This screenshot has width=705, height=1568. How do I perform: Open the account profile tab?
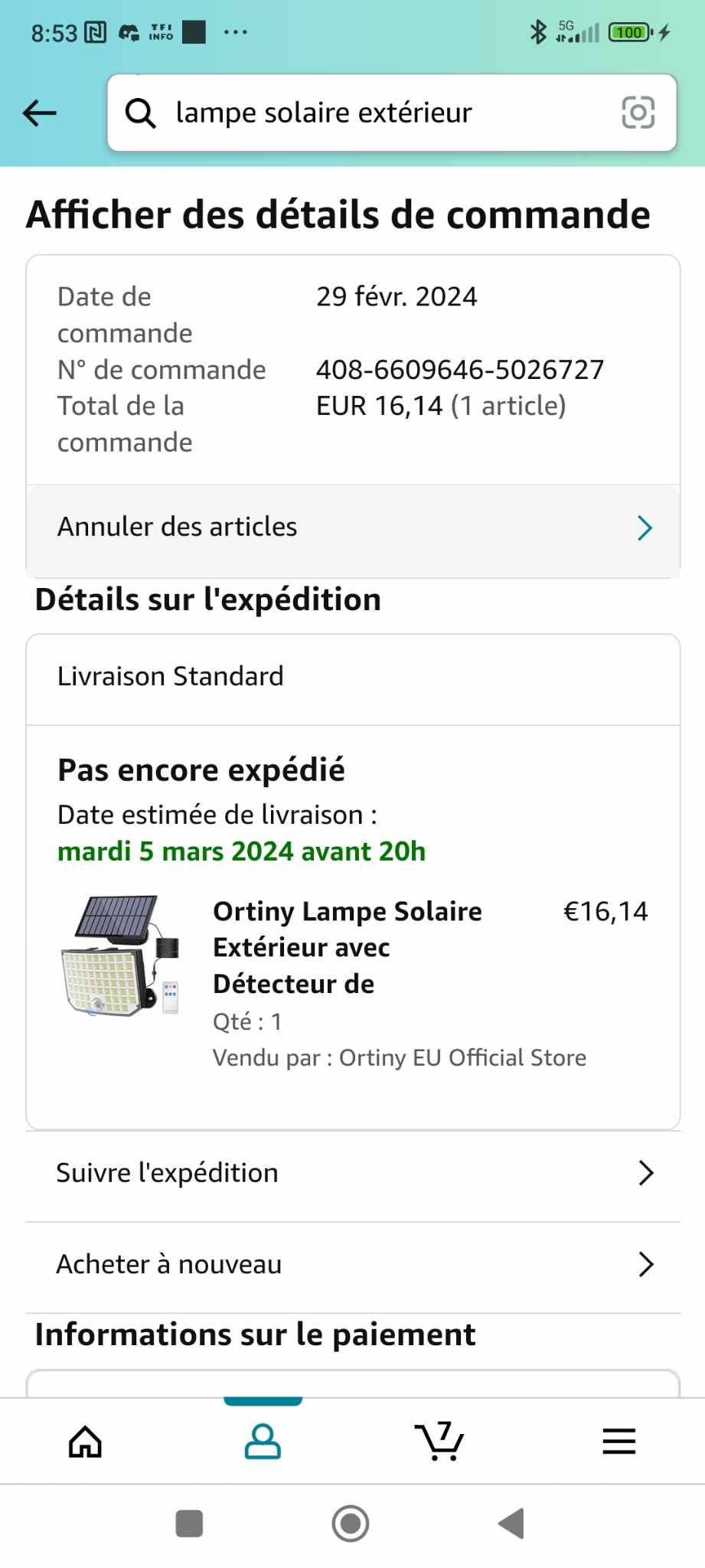click(263, 1442)
